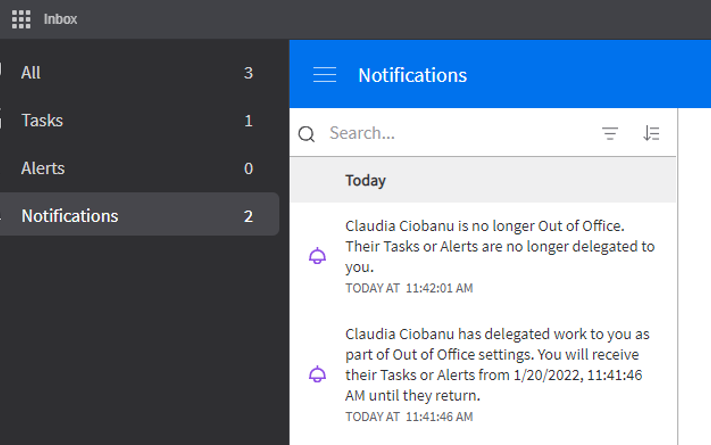This screenshot has height=445, width=711.
Task: Focus the Search input field
Action: pyautogui.click(x=455, y=133)
